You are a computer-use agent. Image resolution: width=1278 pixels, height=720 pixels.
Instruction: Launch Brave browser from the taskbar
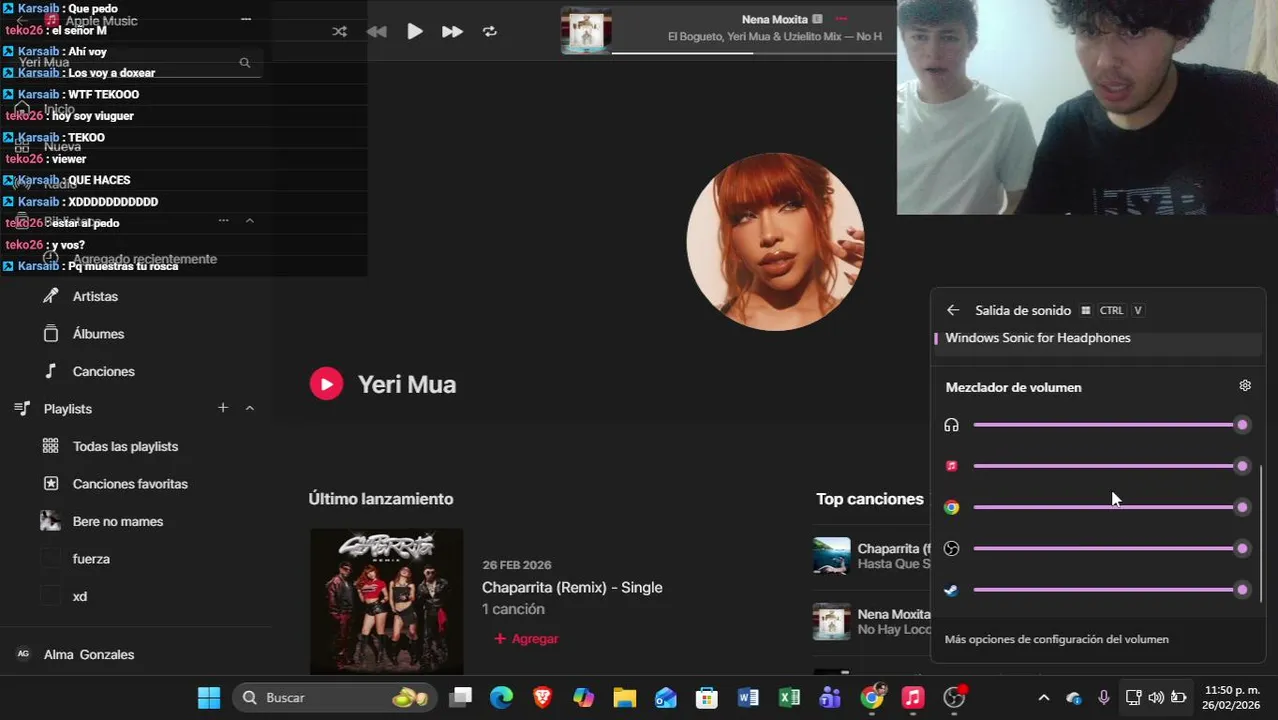click(x=542, y=697)
